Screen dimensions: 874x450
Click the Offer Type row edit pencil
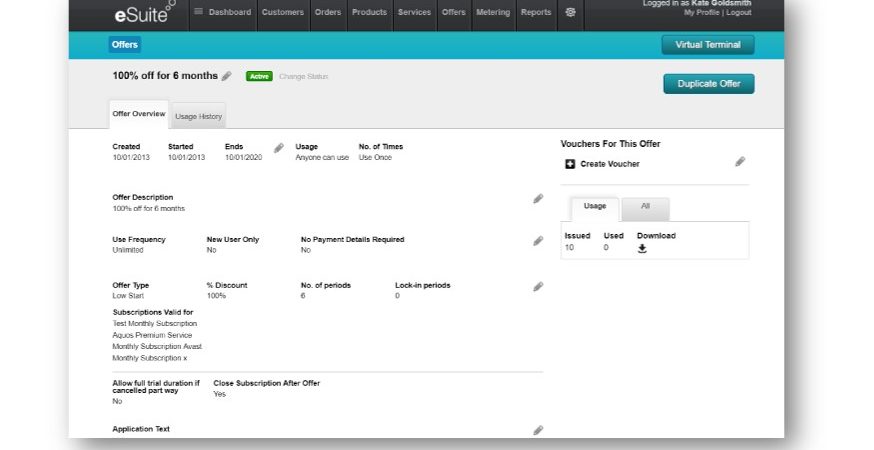(x=538, y=287)
